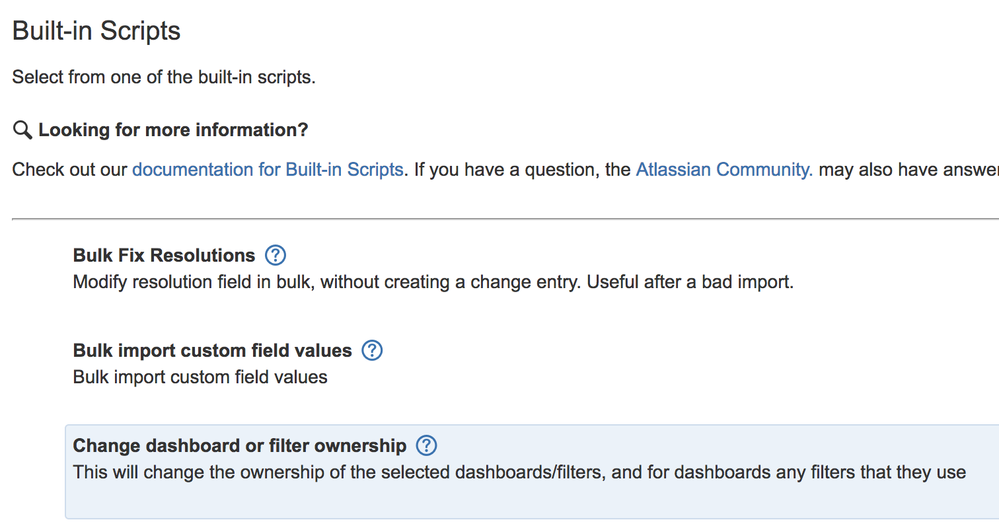The width and height of the screenshot is (999, 530).
Task: Click the Built-in Scripts page heading
Action: click(96, 31)
